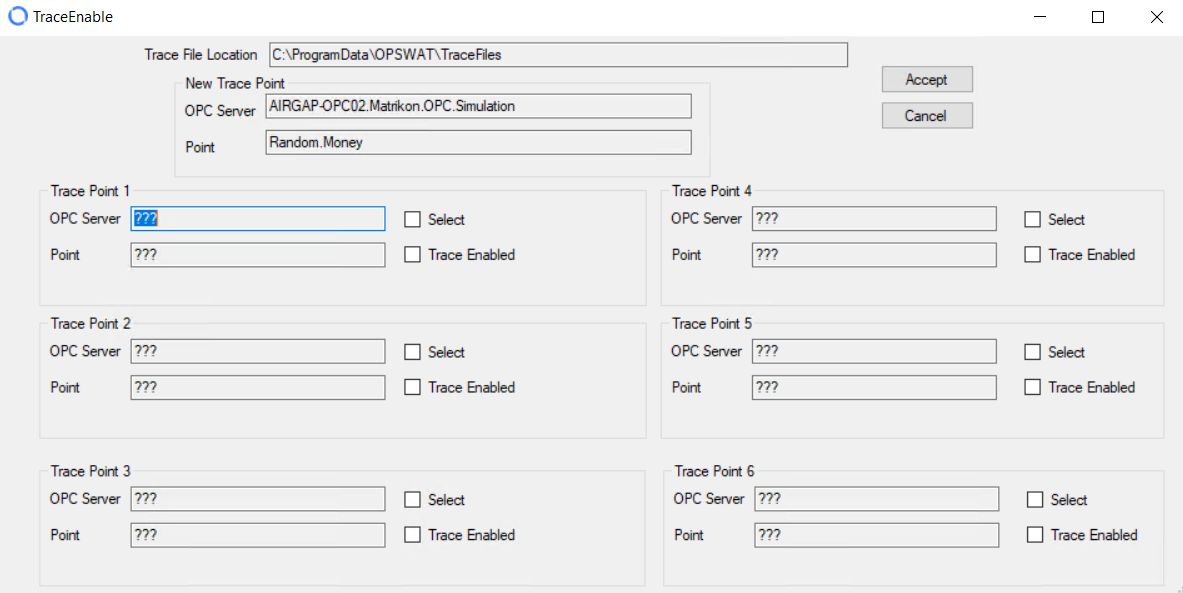This screenshot has width=1183, height=593.
Task: Click the Trace Point 6 group label
Action: (714, 472)
